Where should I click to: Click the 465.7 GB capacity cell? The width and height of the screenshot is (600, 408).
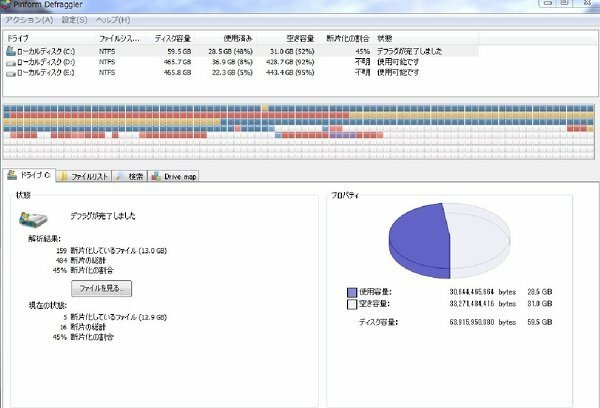(177, 62)
